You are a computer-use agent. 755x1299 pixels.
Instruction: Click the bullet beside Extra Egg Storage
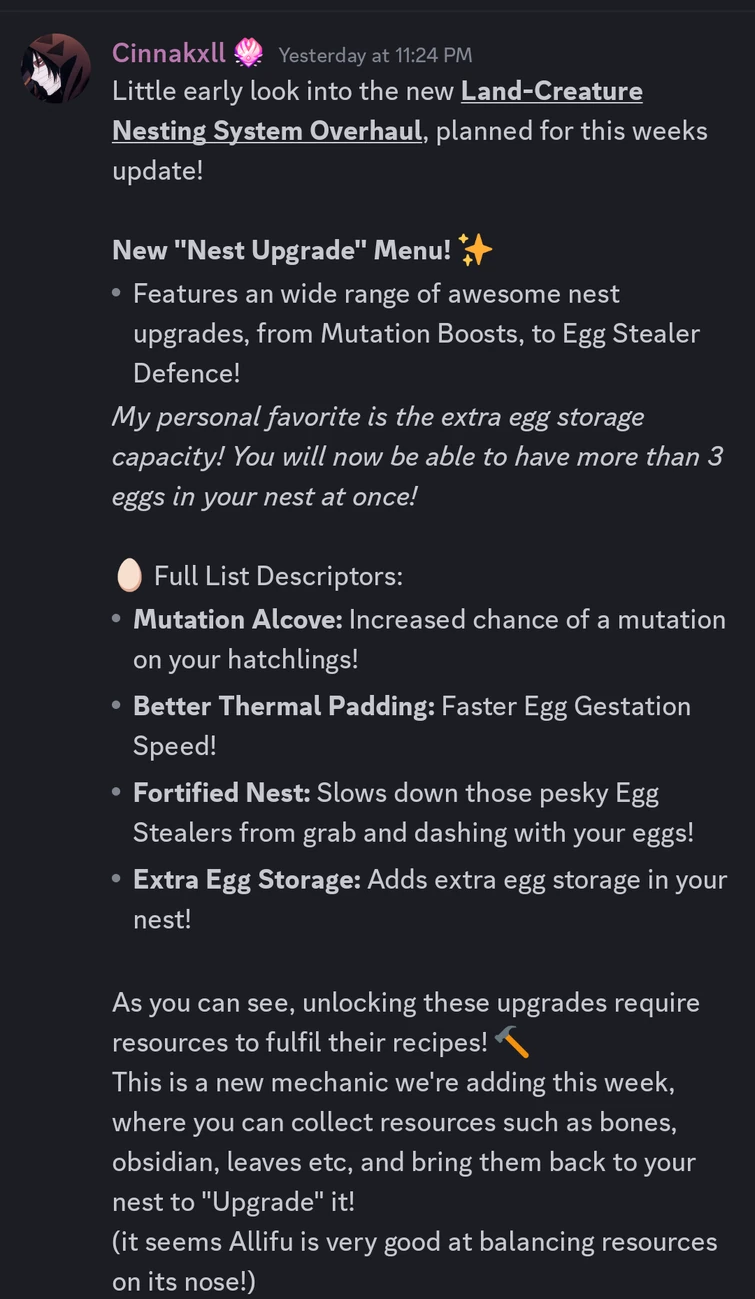click(x=118, y=880)
